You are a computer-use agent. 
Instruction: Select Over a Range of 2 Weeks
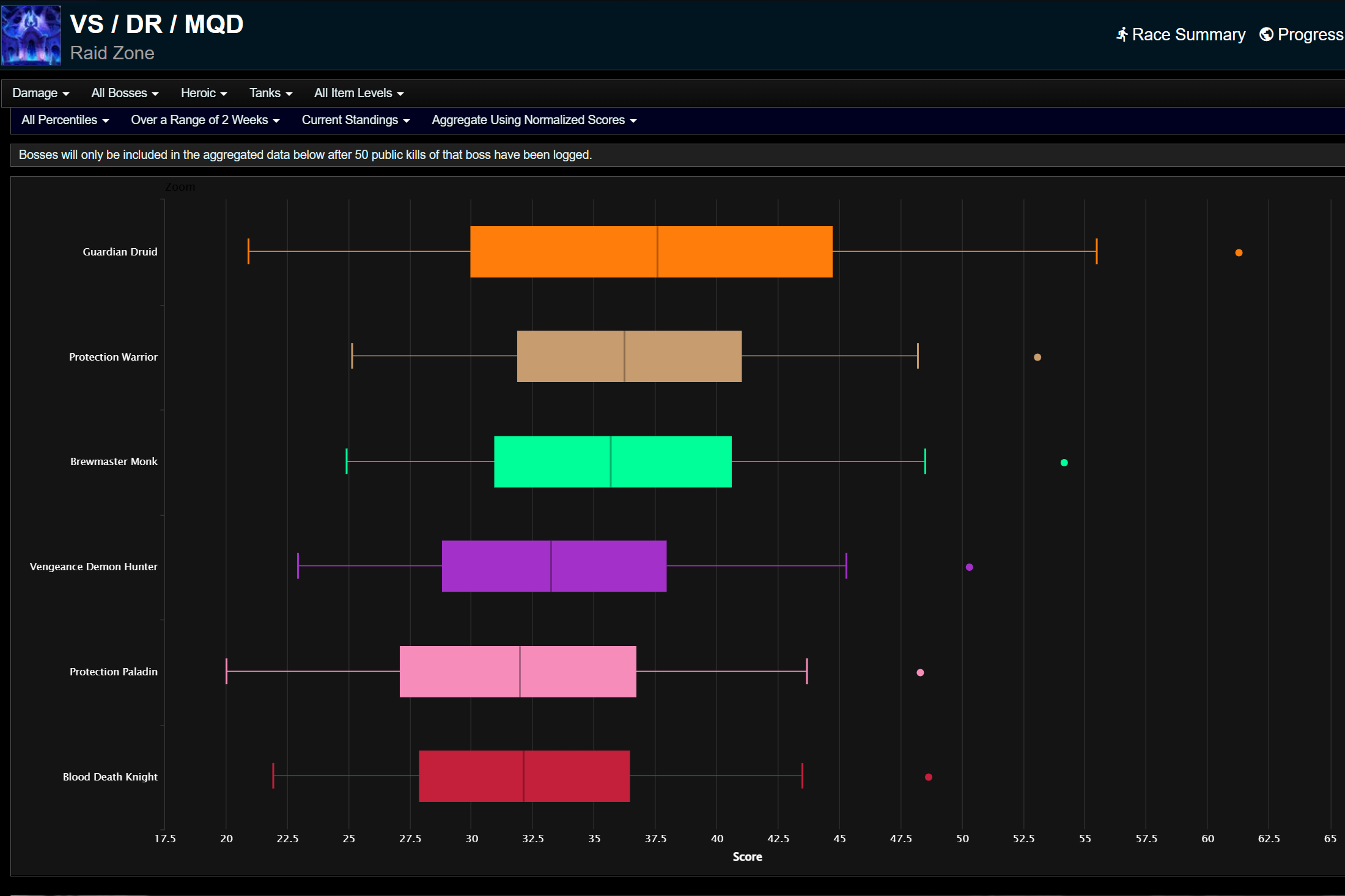(205, 120)
